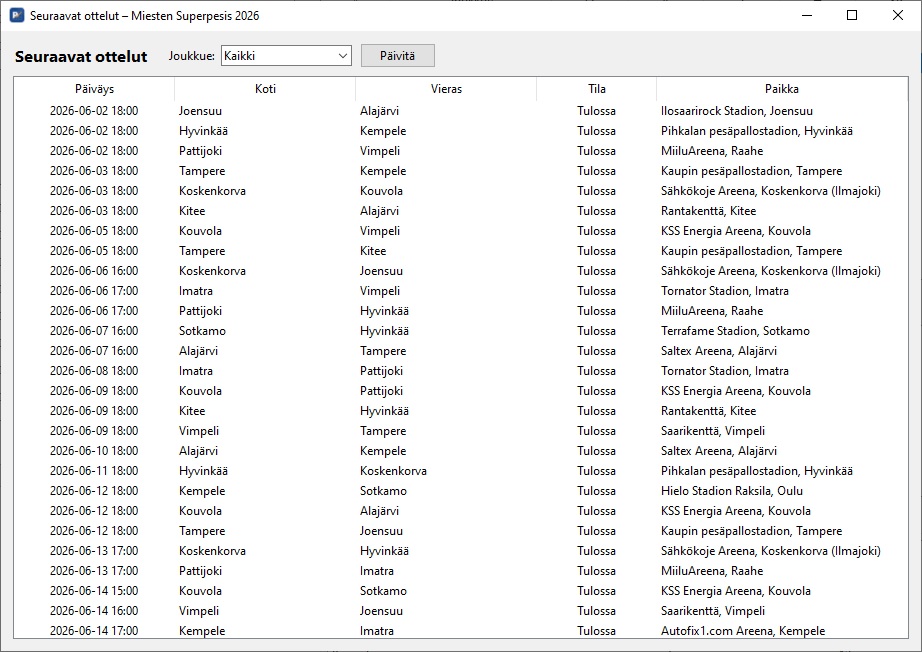This screenshot has height=652, width=922.
Task: Select the Joensuu vs Alajärvi match row
Action: click(x=461, y=111)
